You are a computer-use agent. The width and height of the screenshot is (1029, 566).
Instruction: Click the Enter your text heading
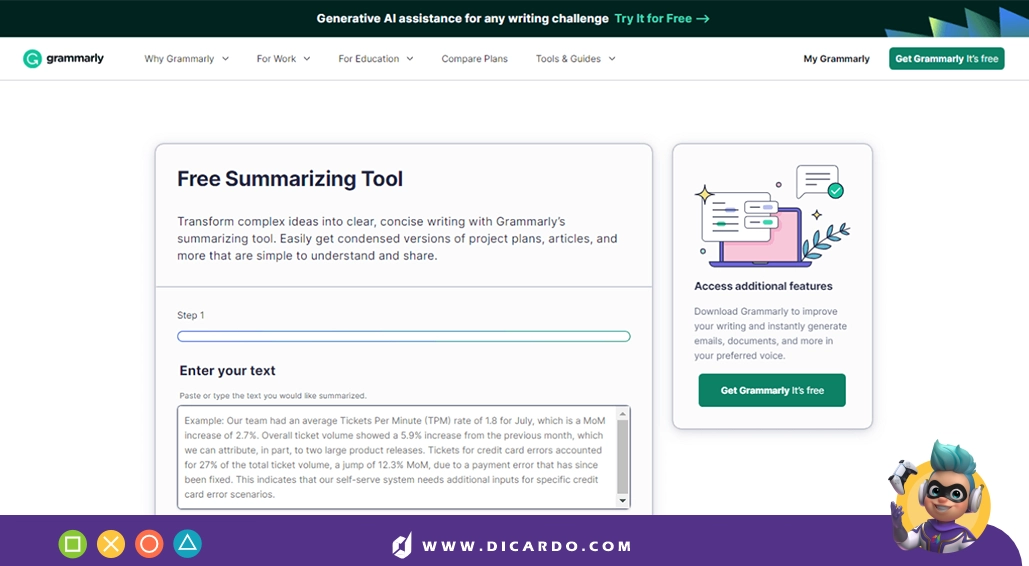(227, 370)
